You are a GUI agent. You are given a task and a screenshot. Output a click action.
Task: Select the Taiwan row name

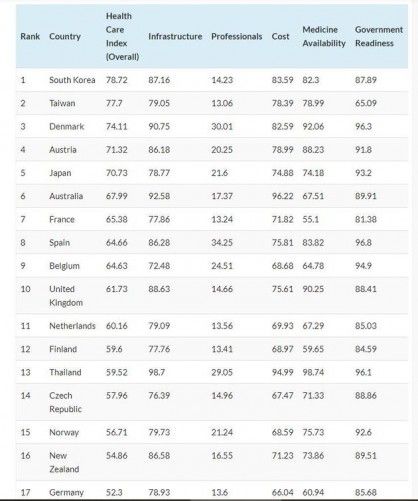62,103
